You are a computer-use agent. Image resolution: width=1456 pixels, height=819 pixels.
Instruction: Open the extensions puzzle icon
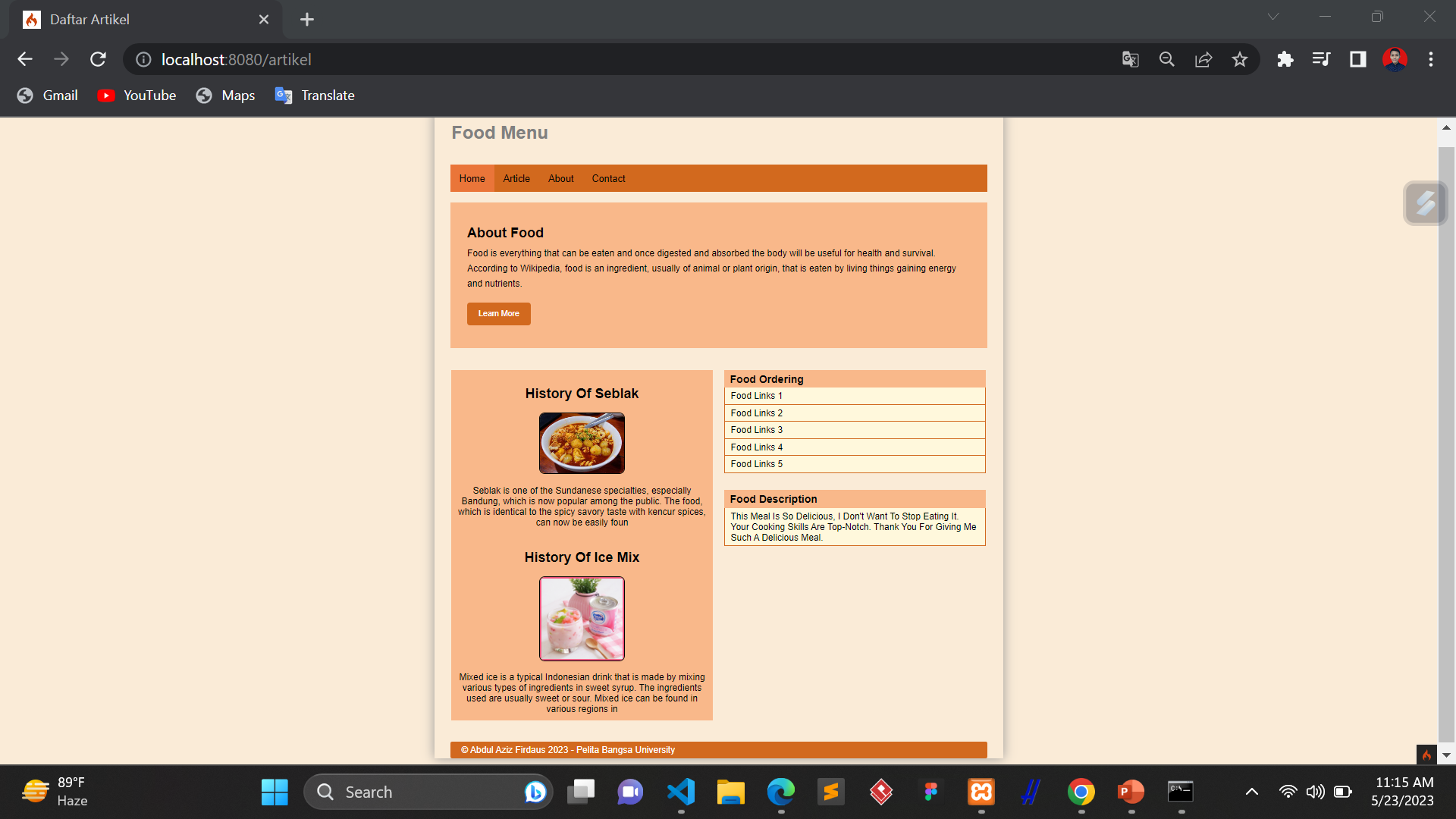(1285, 59)
